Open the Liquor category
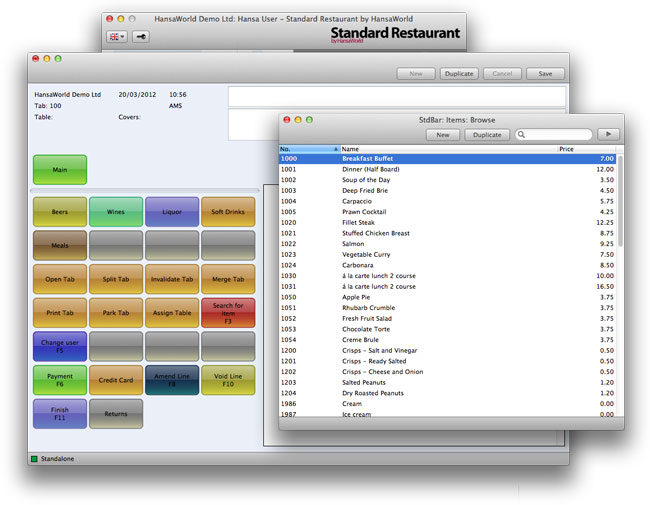The width and height of the screenshot is (650, 505). 172,211
